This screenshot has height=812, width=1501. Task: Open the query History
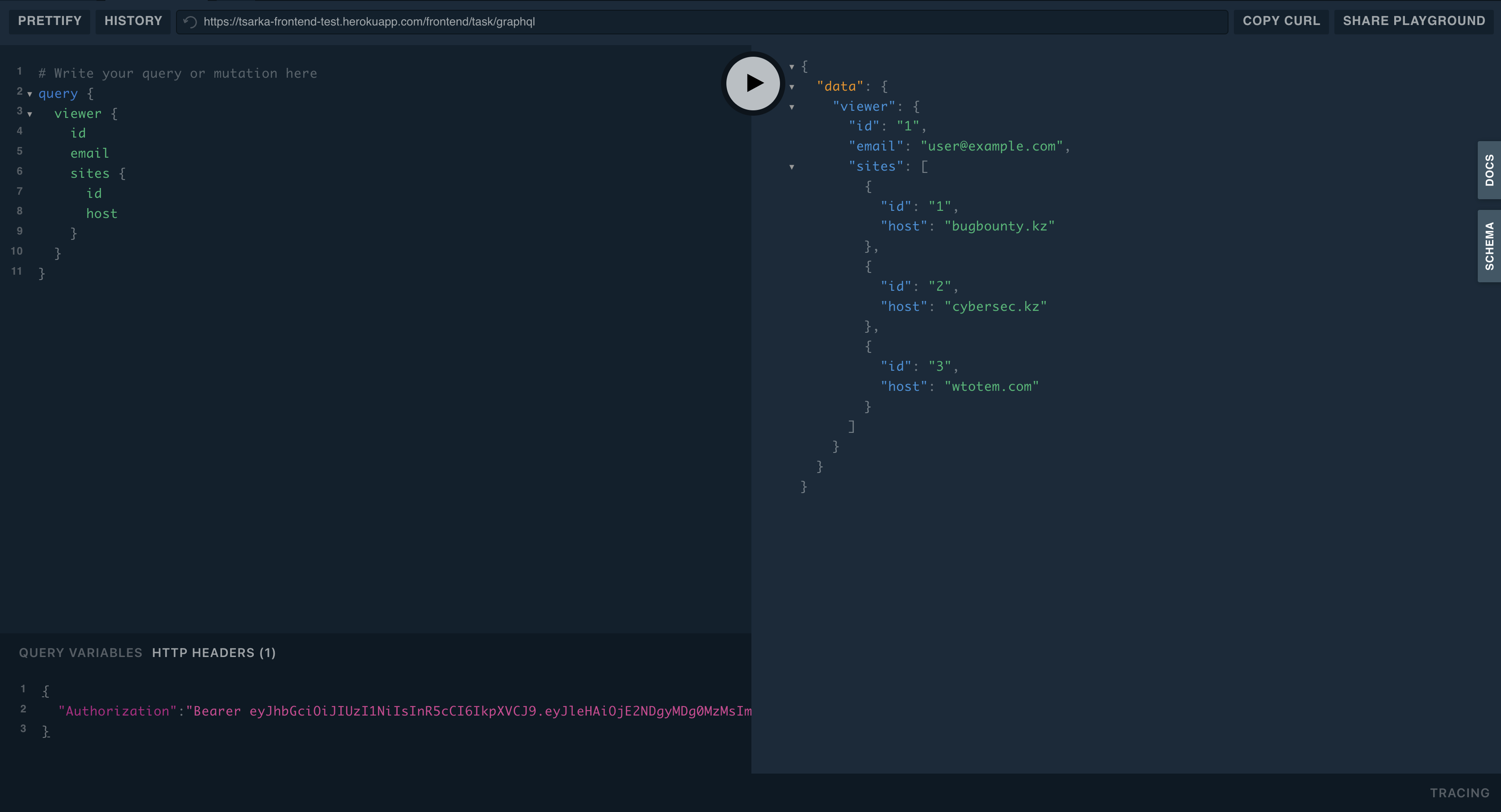pos(133,21)
